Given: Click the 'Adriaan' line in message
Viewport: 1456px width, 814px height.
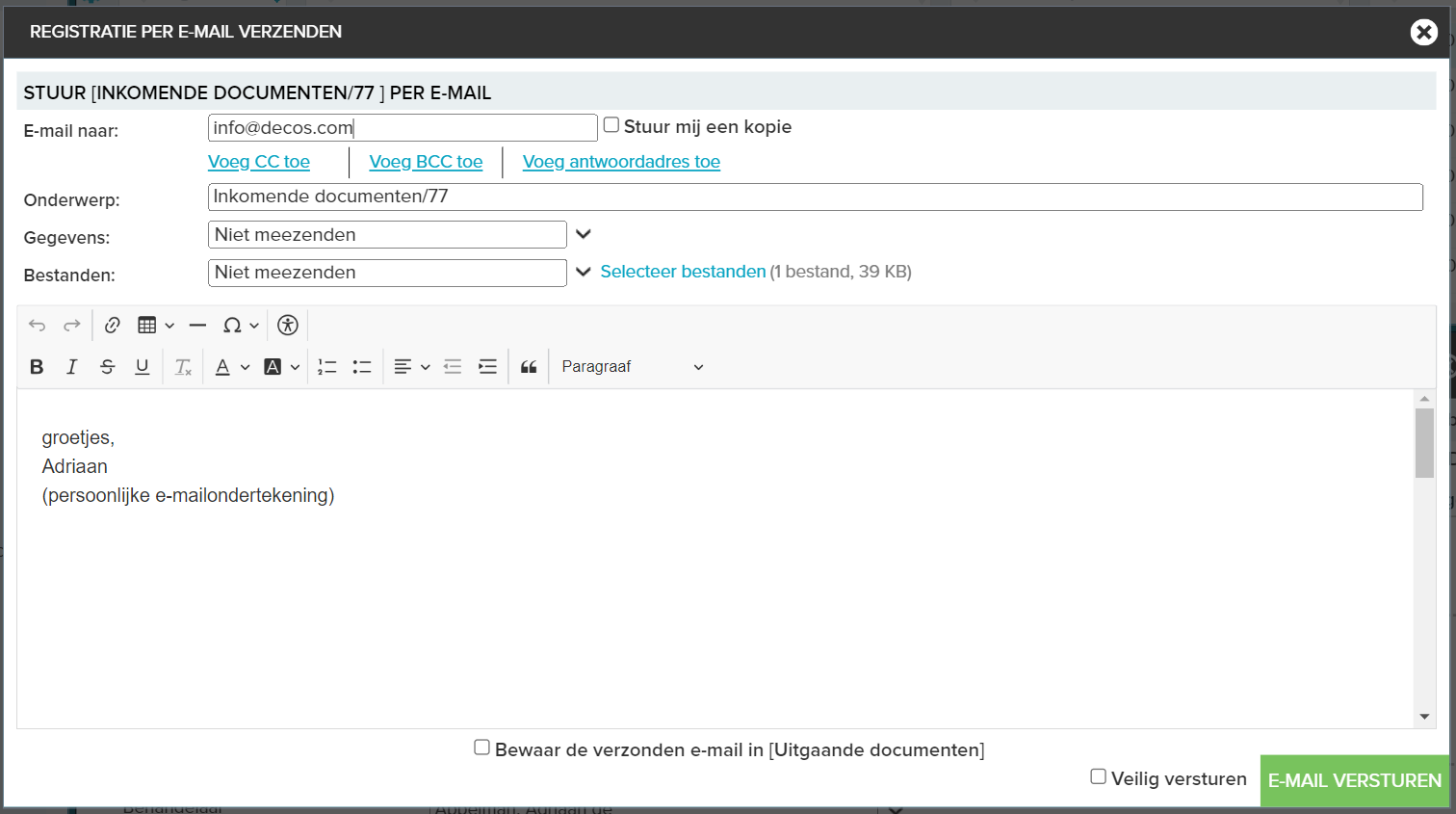Looking at the screenshot, I should point(75,466).
